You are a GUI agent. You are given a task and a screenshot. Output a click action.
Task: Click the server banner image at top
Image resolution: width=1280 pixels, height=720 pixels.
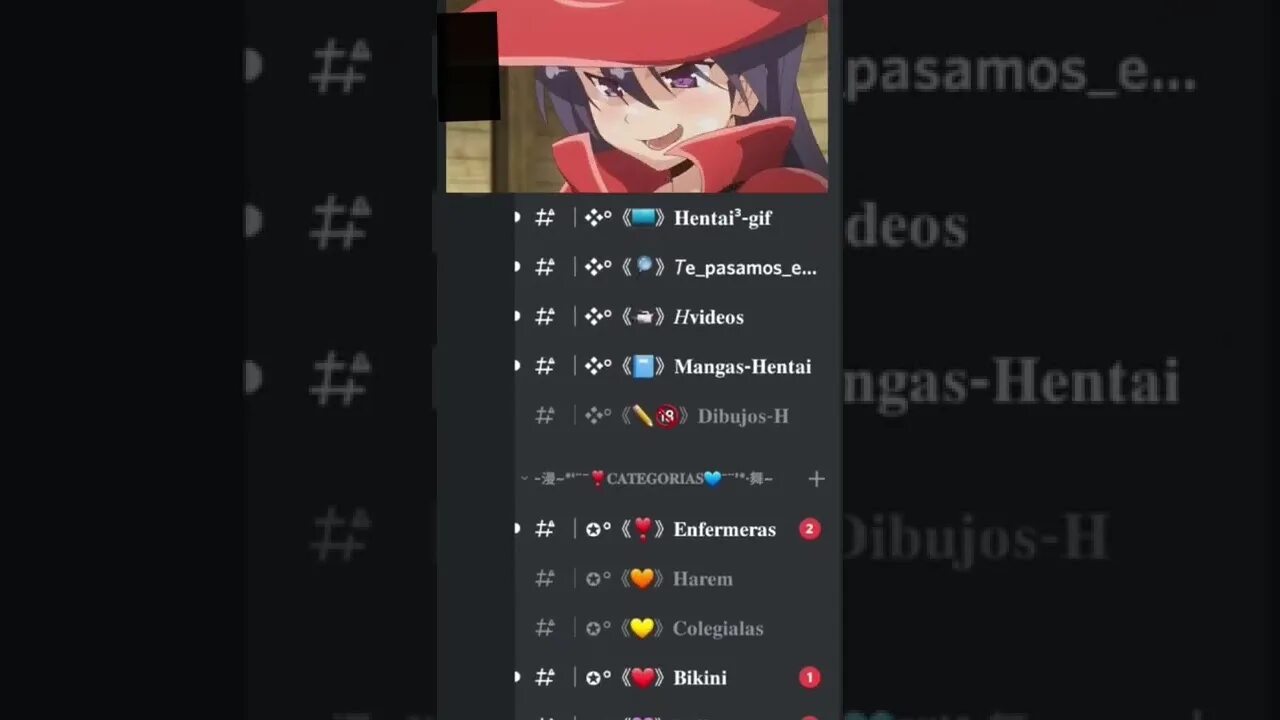(637, 96)
